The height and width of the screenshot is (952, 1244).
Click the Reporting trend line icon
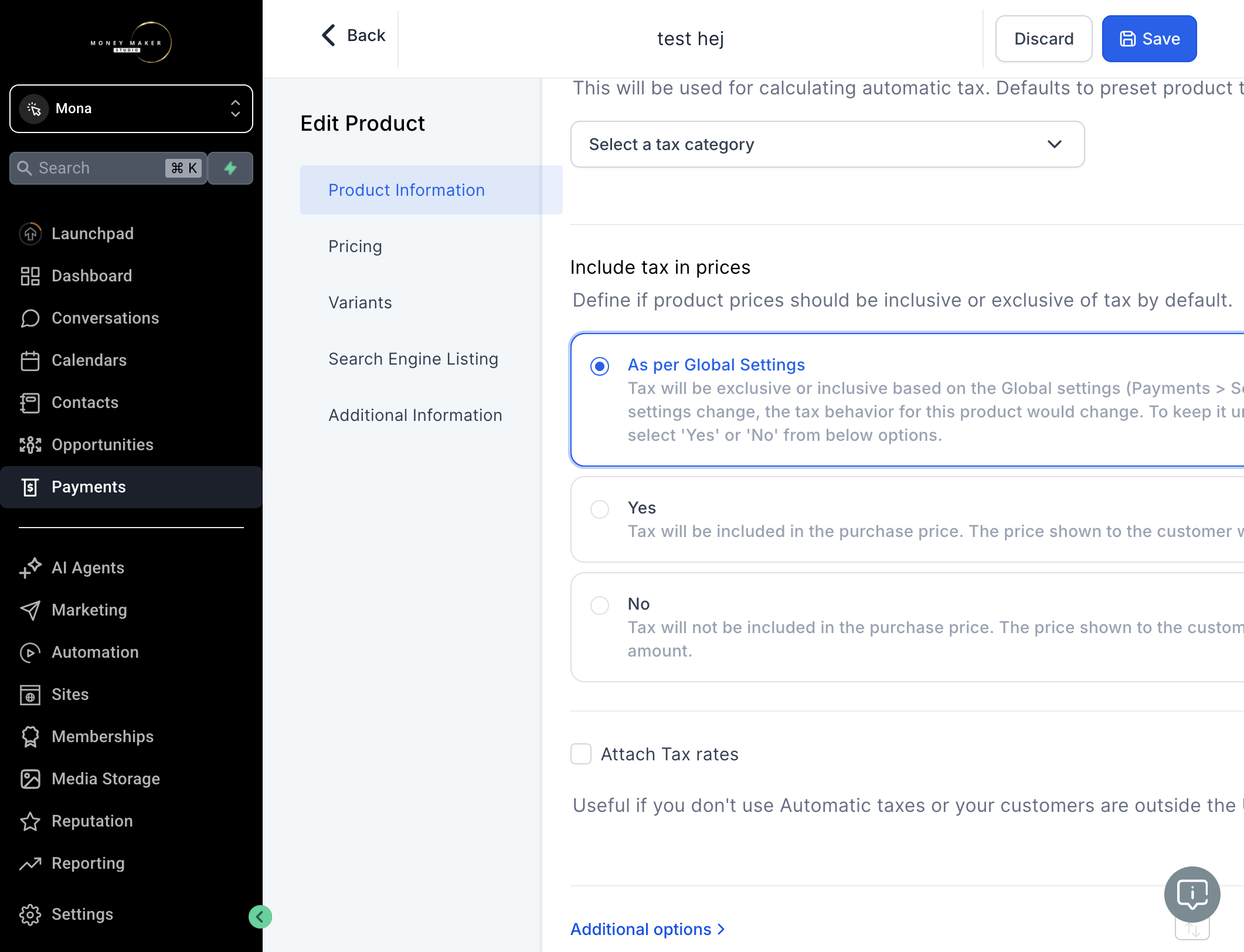coord(30,863)
